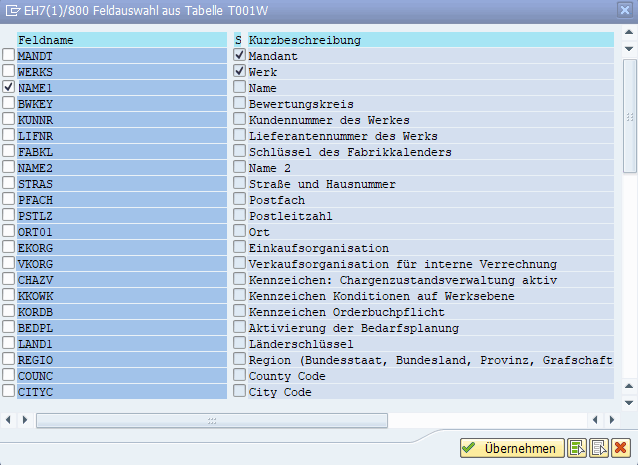Click description 'Name 2'

270,168
